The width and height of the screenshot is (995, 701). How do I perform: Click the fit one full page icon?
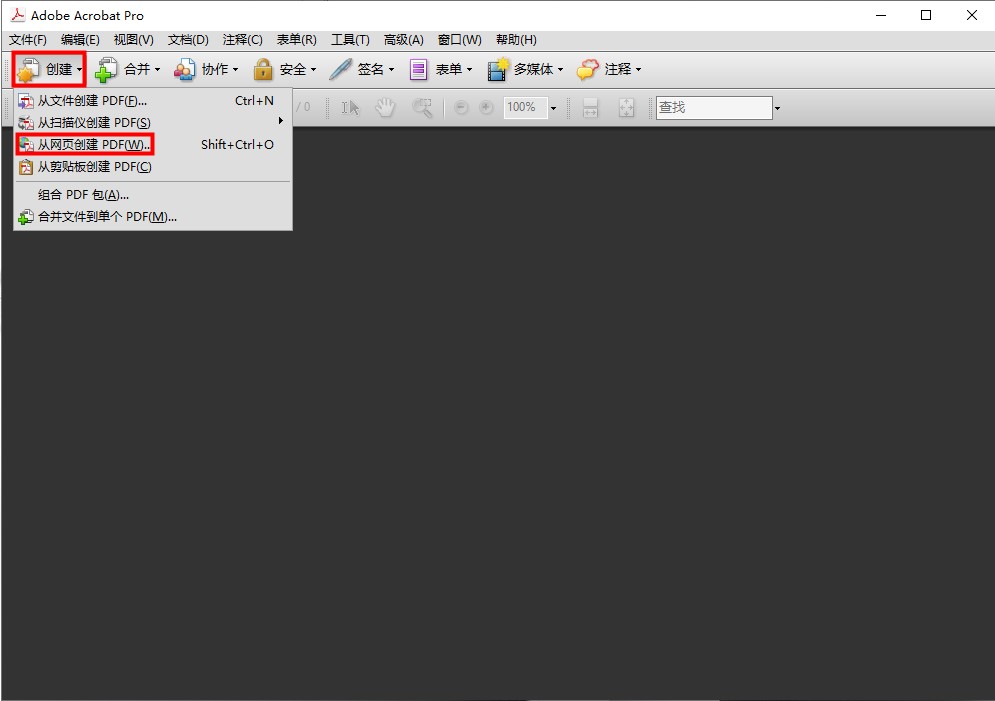point(626,108)
